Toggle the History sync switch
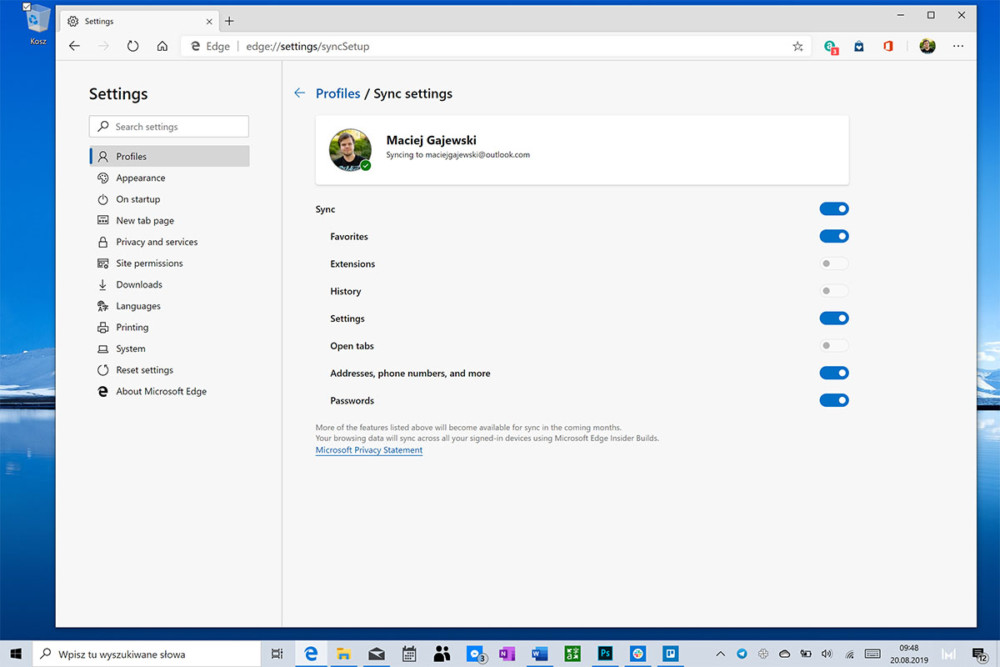This screenshot has width=1000, height=667. tap(834, 291)
